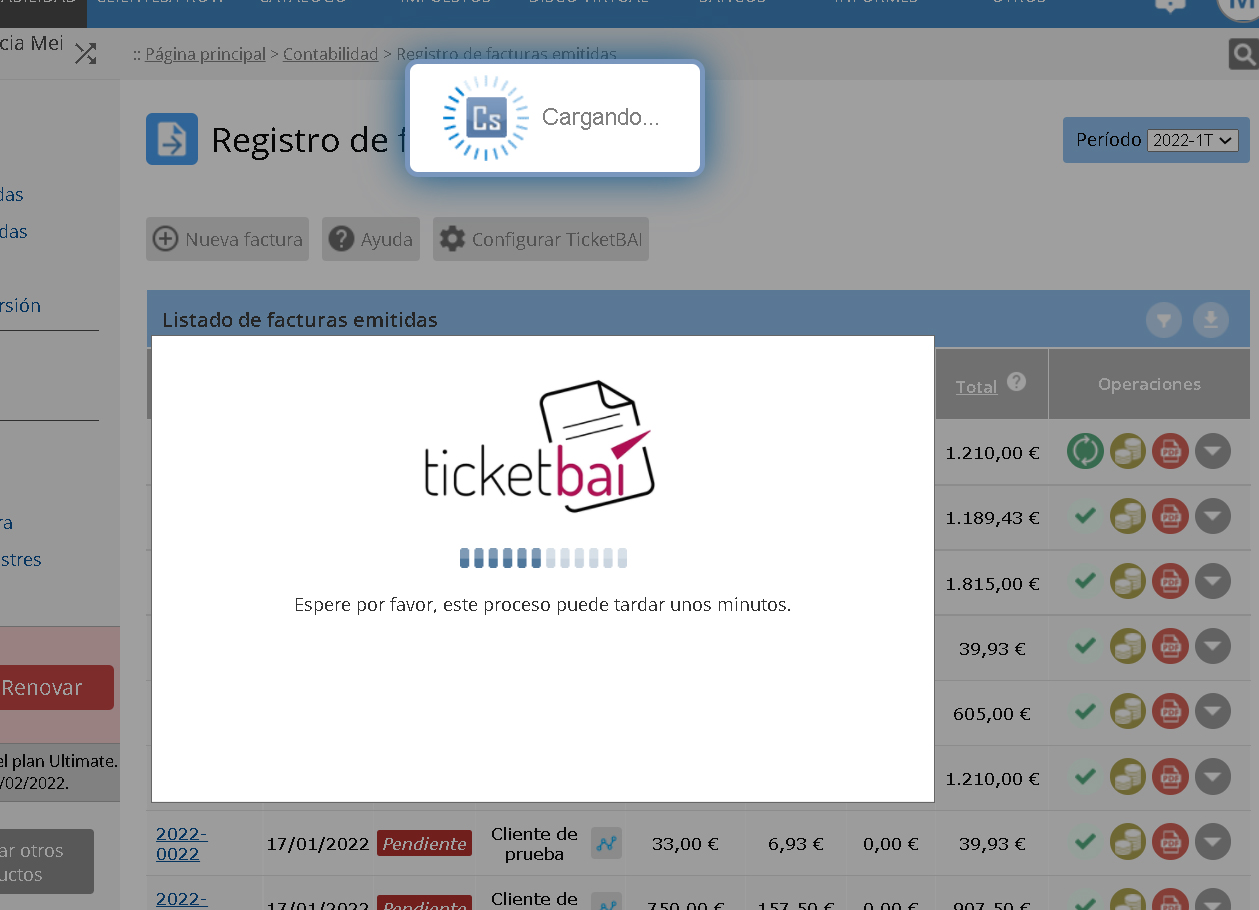This screenshot has height=910, width=1259.
Task: Open the PDF of the 1.189,43 € invoice
Action: (x=1170, y=517)
